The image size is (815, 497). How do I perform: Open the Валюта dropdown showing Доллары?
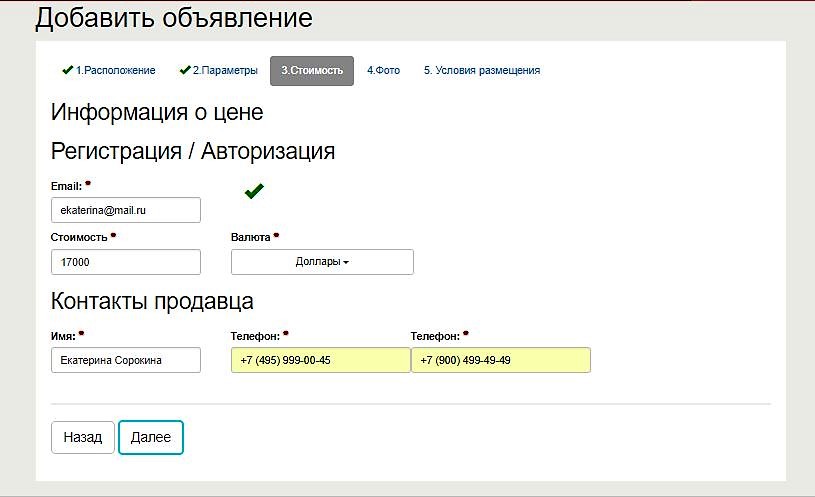pos(322,262)
